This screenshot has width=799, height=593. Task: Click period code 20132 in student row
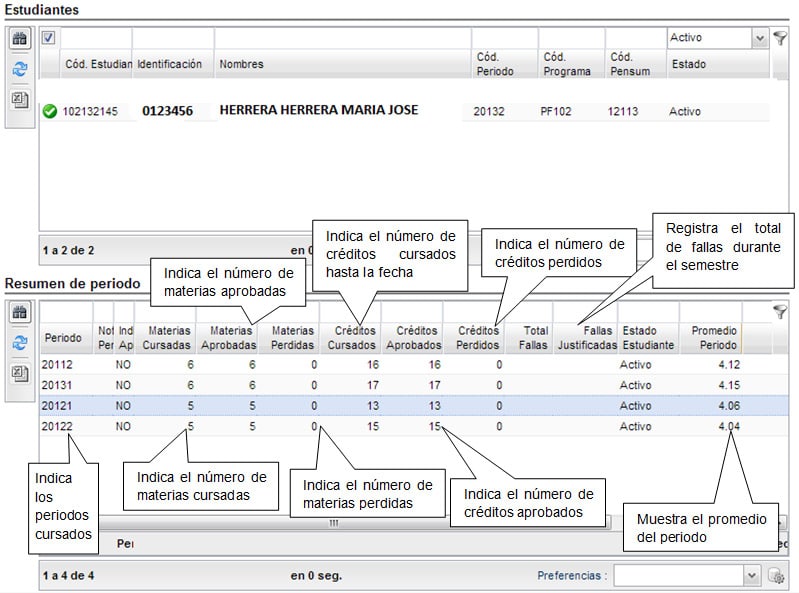489,112
